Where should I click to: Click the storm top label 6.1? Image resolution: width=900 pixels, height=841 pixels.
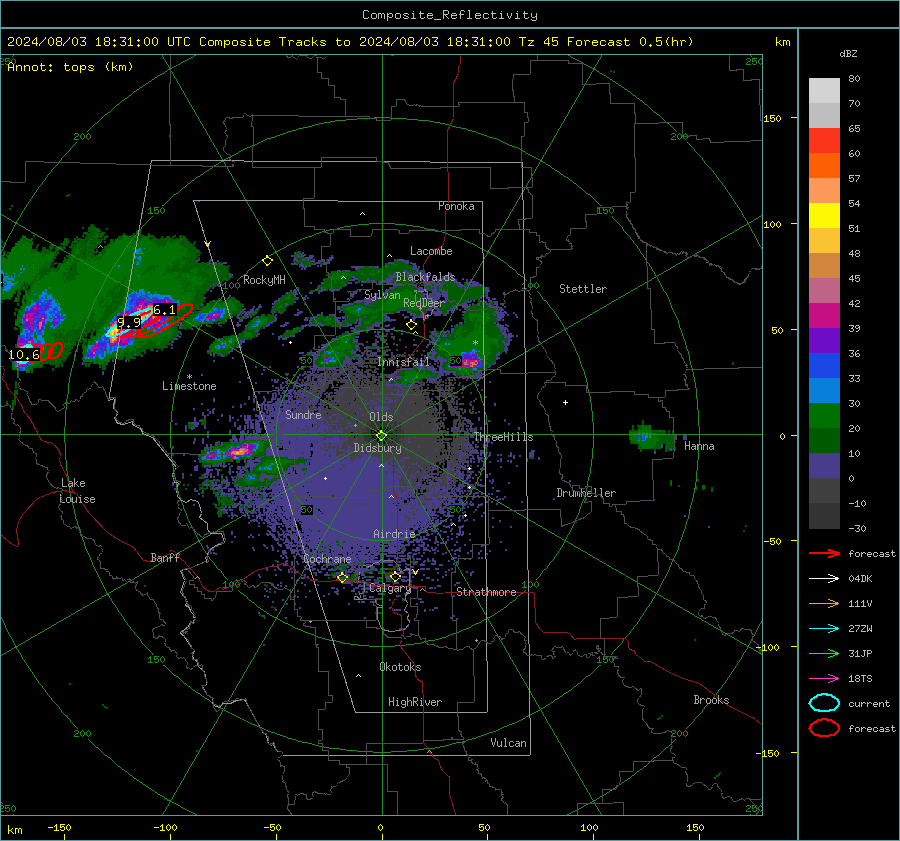[164, 310]
